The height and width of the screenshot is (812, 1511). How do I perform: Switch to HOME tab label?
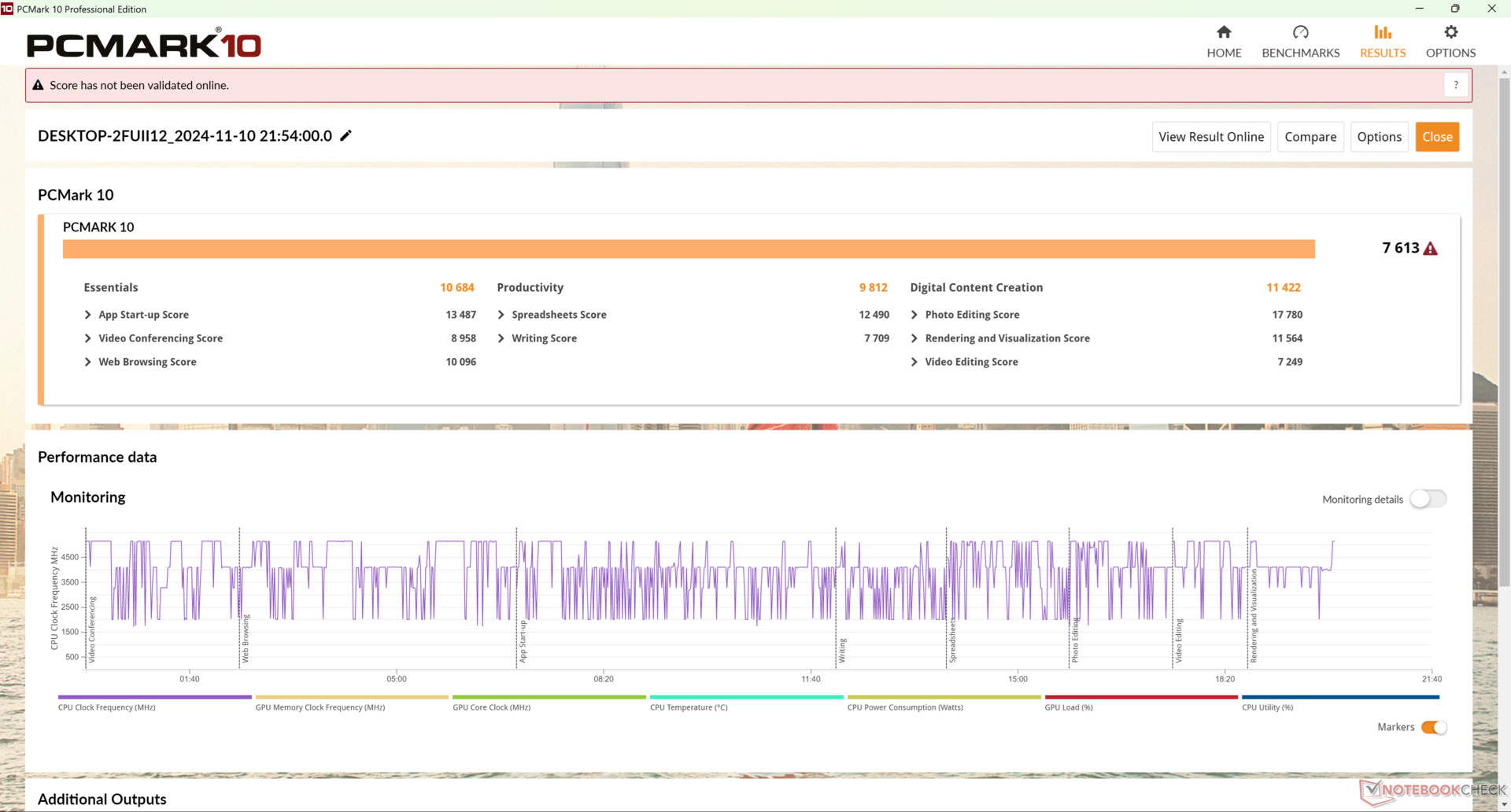pyautogui.click(x=1224, y=53)
